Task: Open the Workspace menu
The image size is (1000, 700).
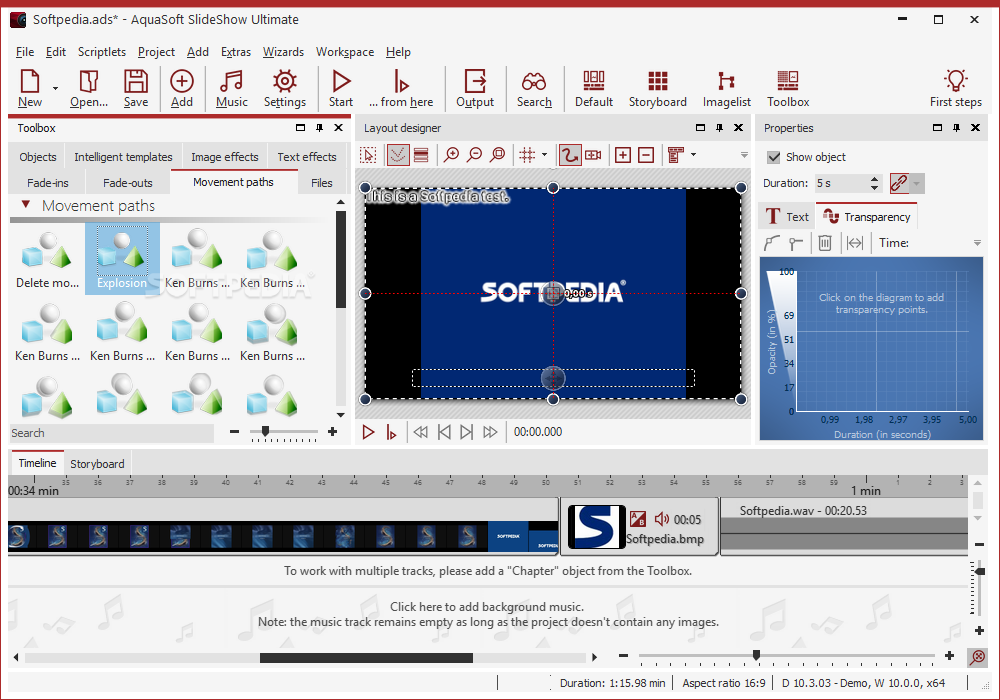Action: 345,52
